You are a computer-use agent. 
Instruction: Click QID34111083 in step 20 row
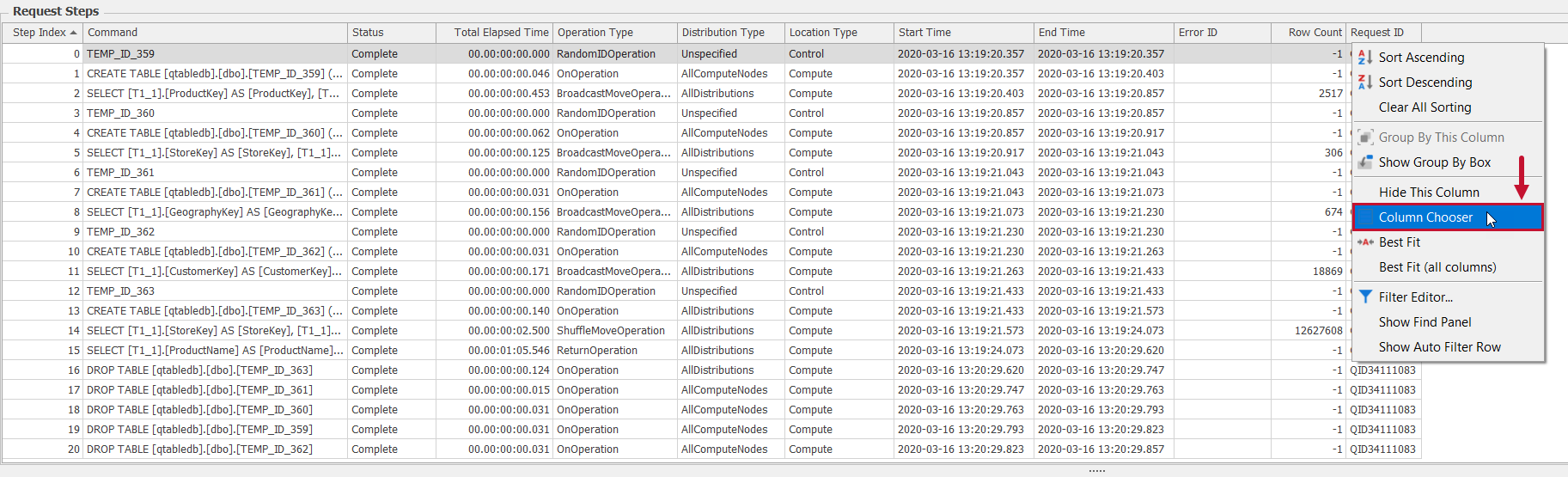(x=1383, y=449)
